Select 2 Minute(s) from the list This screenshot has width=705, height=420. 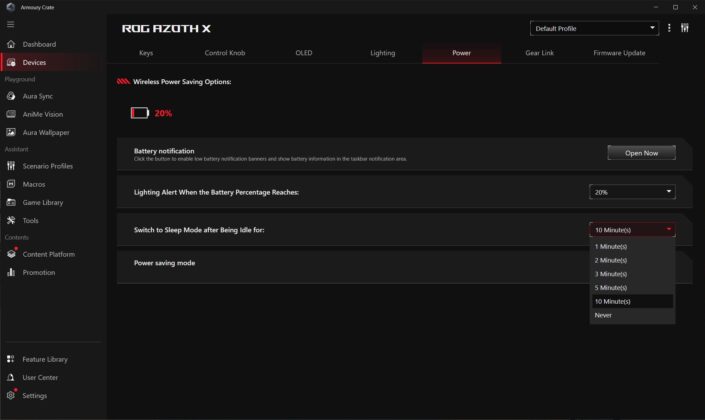[x=632, y=260]
